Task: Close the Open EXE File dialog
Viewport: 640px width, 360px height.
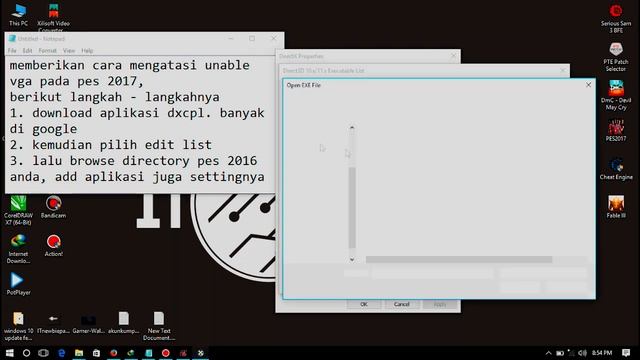Action: pyautogui.click(x=588, y=85)
